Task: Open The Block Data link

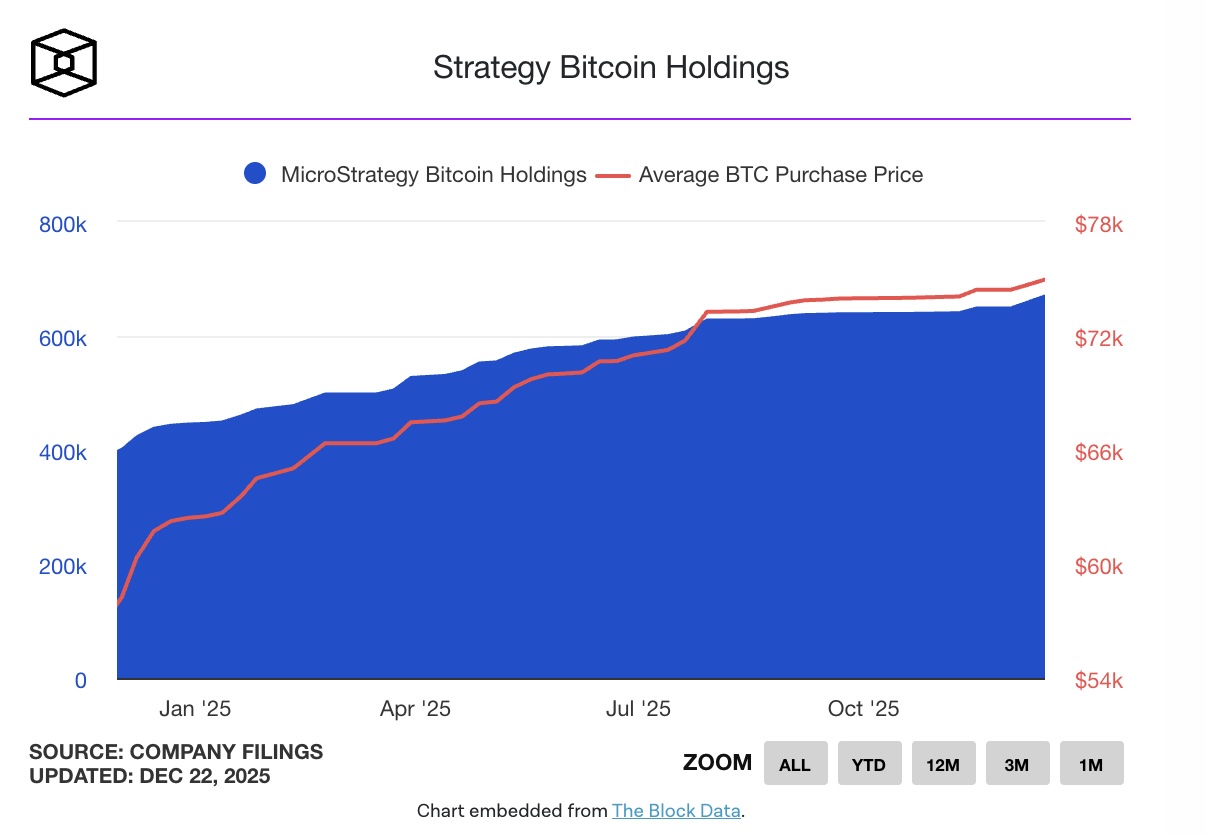Action: [676, 811]
